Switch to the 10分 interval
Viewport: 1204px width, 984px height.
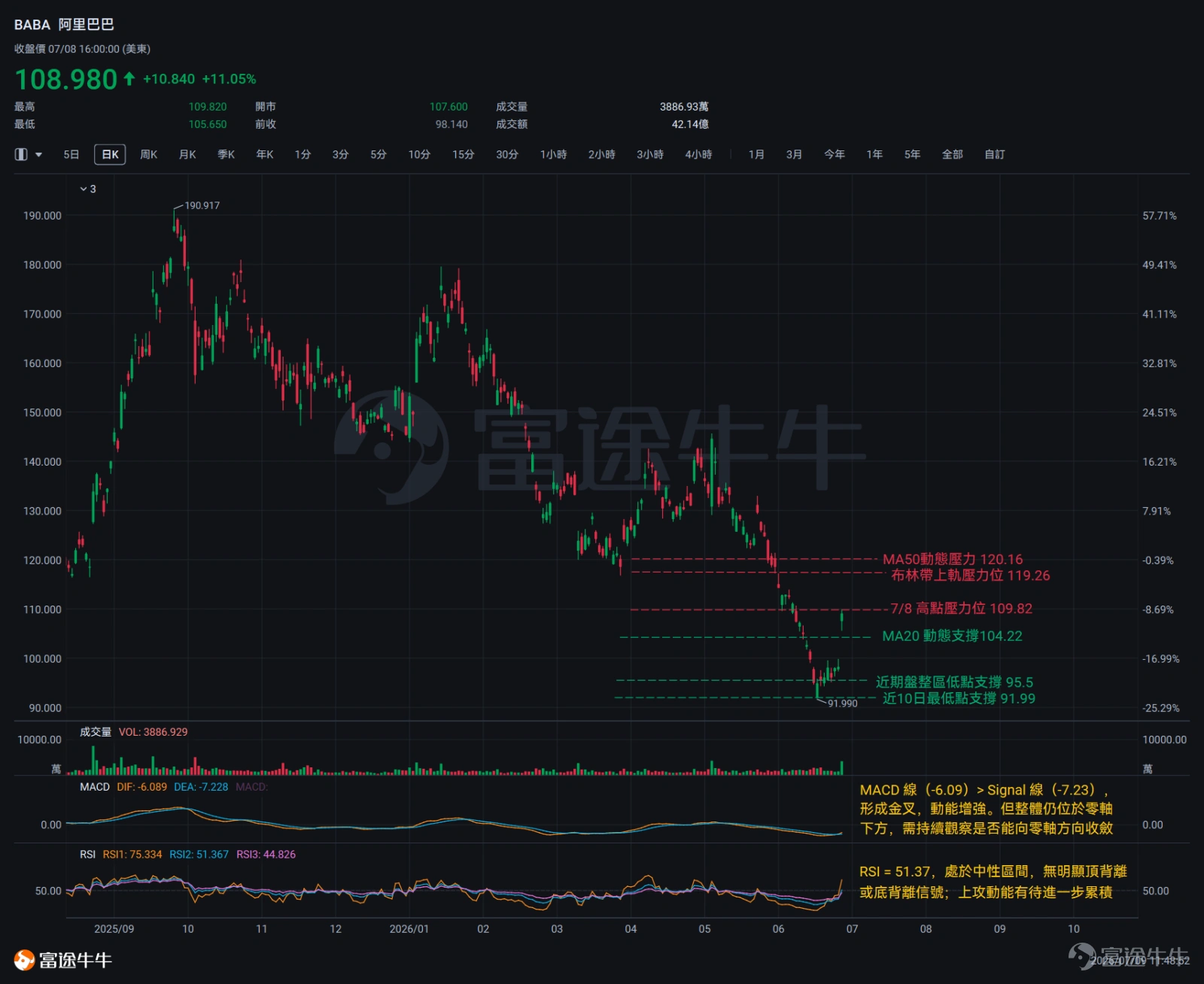coord(419,154)
